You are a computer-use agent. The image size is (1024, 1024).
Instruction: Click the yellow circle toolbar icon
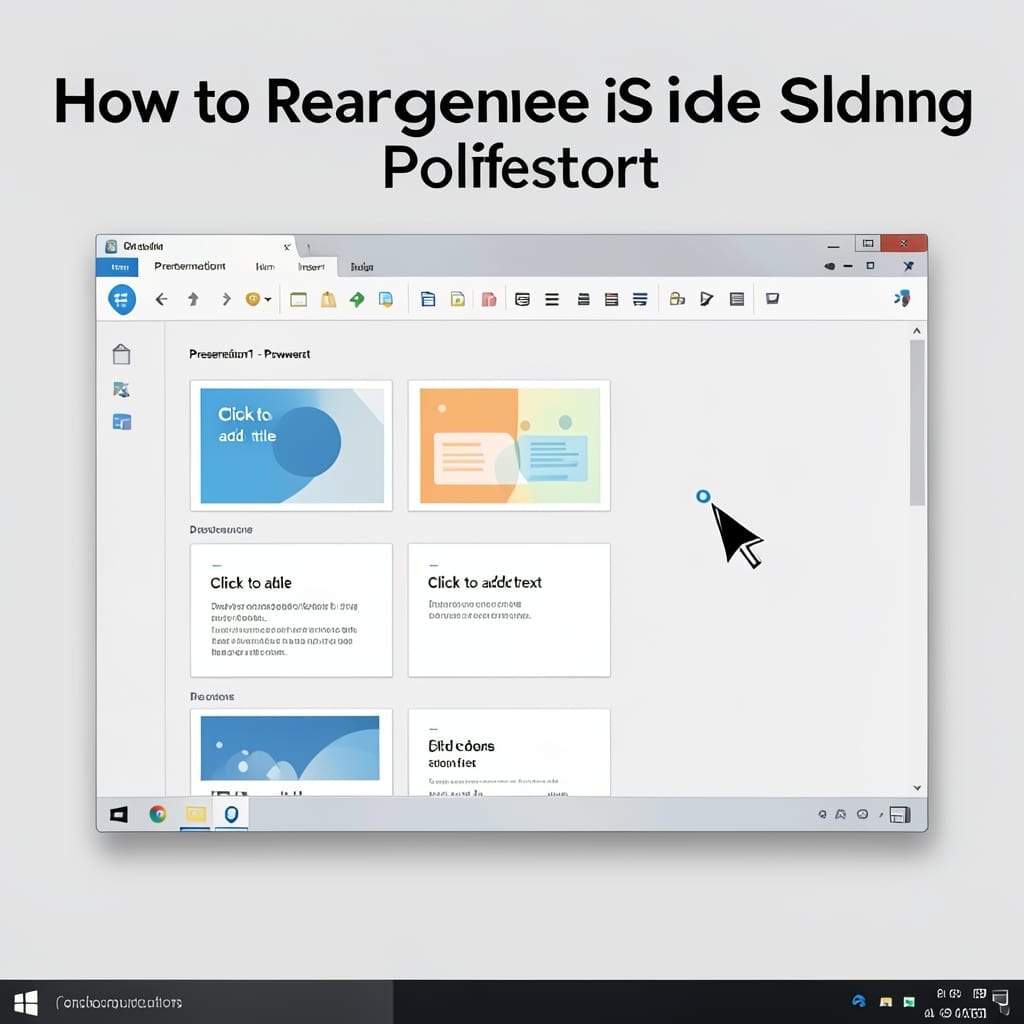[x=253, y=299]
